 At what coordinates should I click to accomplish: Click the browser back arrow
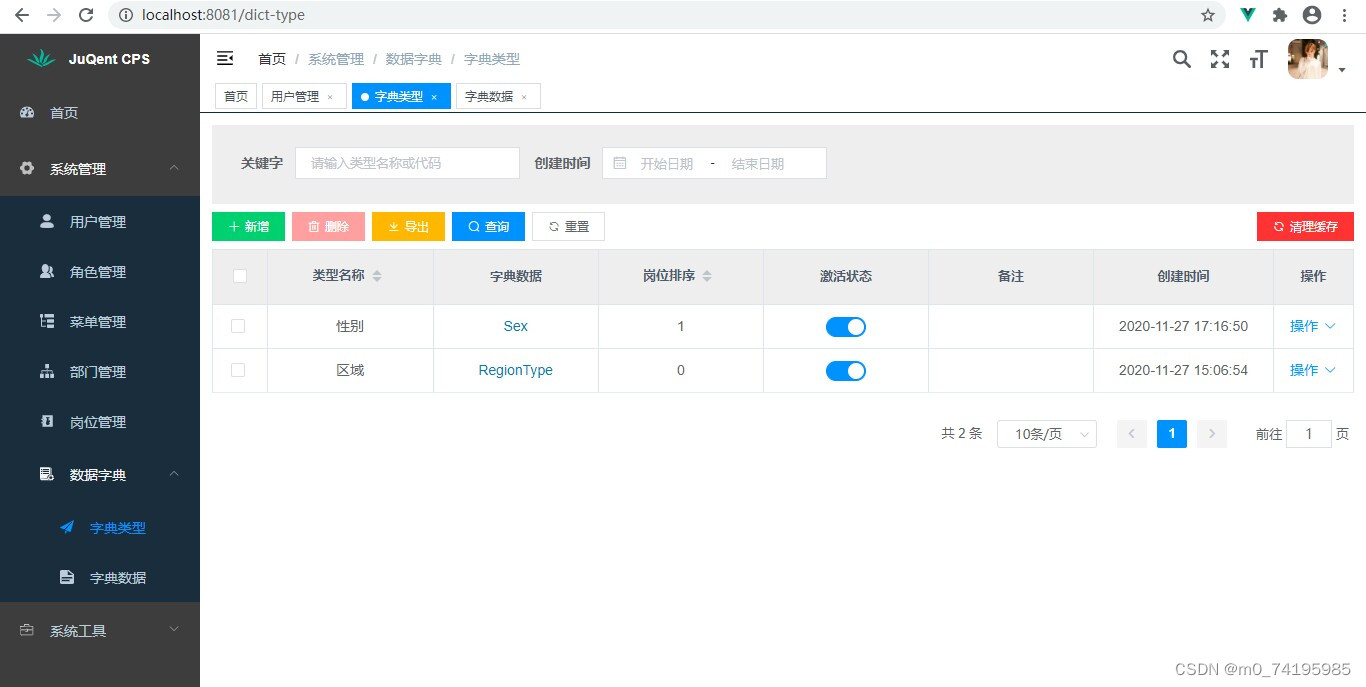21,15
